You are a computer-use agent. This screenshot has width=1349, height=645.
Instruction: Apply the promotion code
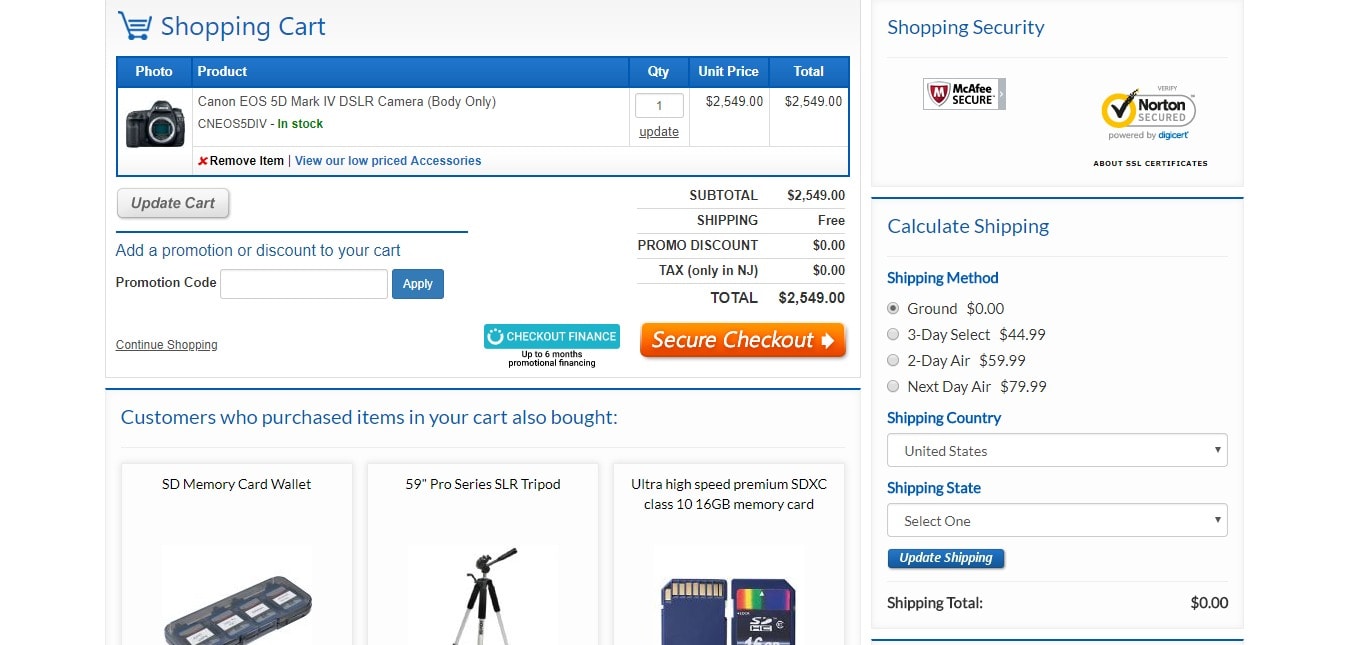coord(417,284)
